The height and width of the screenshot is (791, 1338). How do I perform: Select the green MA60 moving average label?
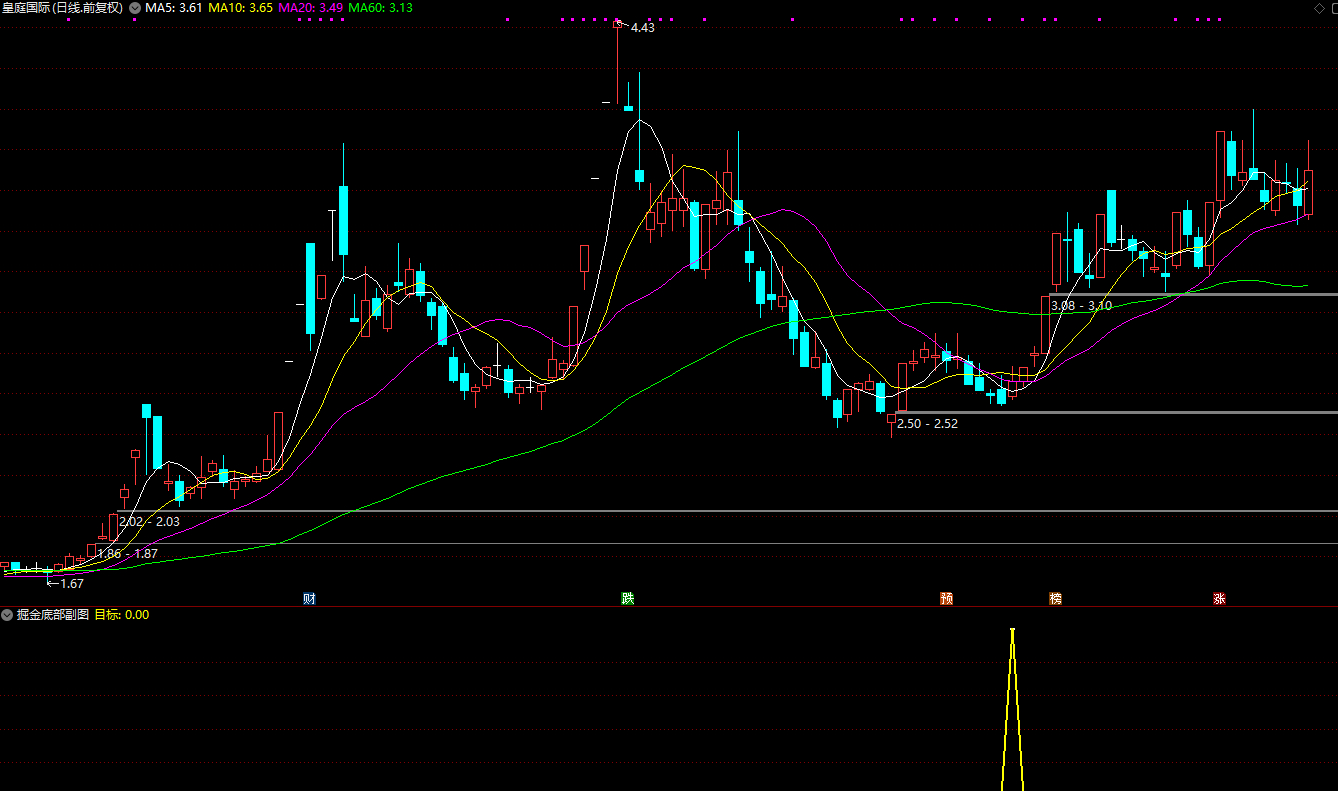click(380, 8)
